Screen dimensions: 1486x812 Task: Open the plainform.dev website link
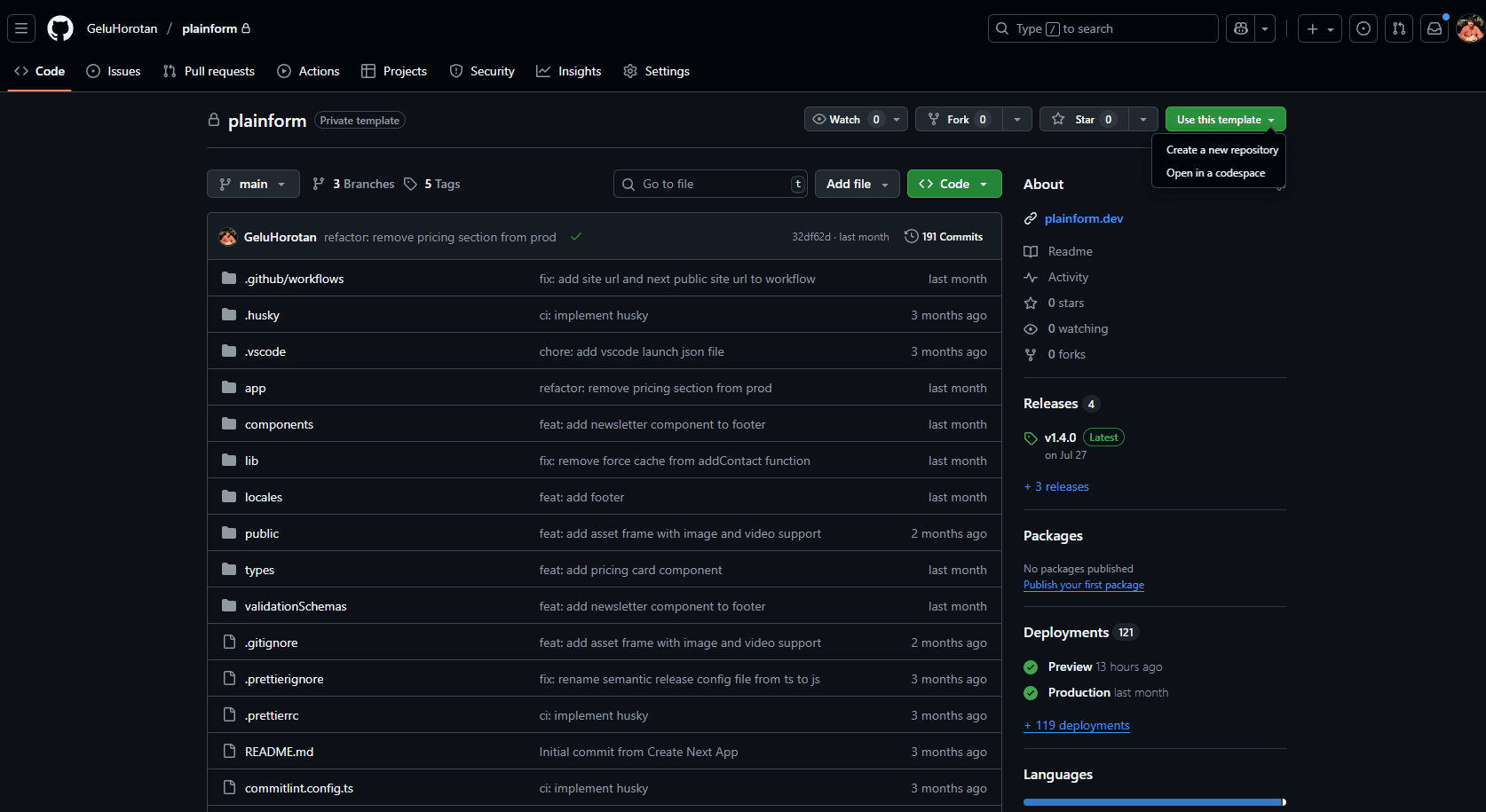pos(1083,218)
